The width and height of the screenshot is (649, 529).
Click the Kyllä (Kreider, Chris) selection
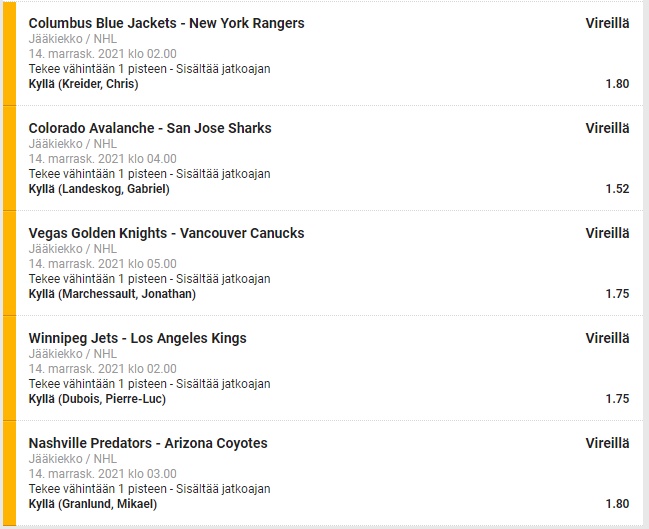pos(83,84)
